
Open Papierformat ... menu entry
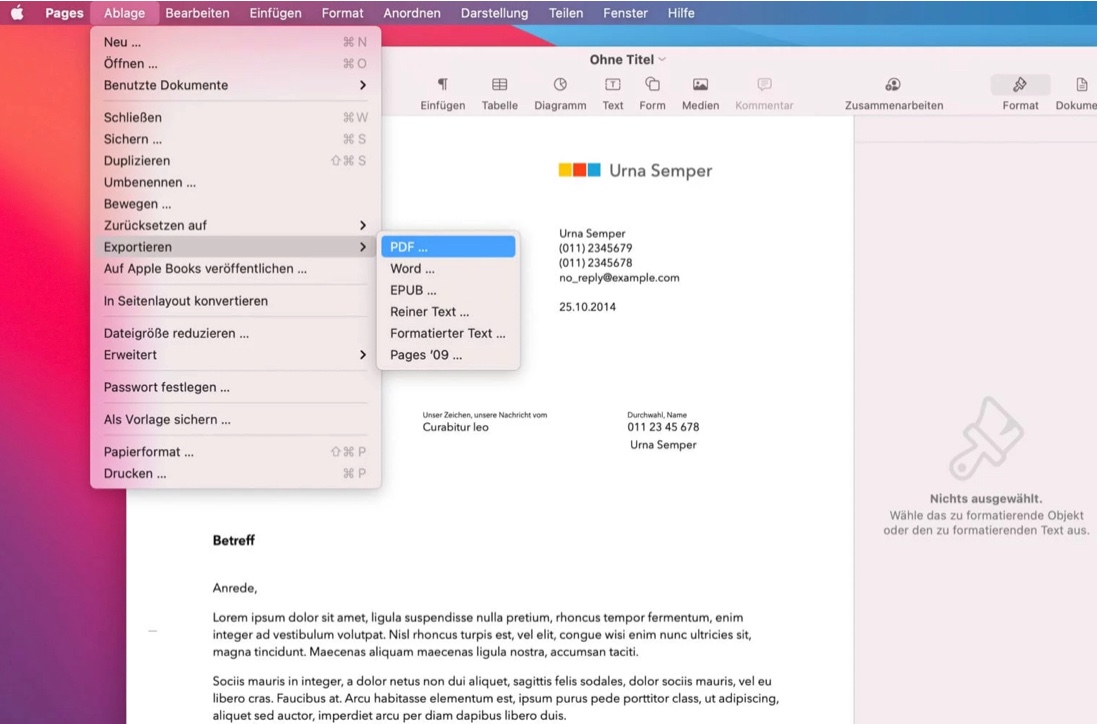235,452
